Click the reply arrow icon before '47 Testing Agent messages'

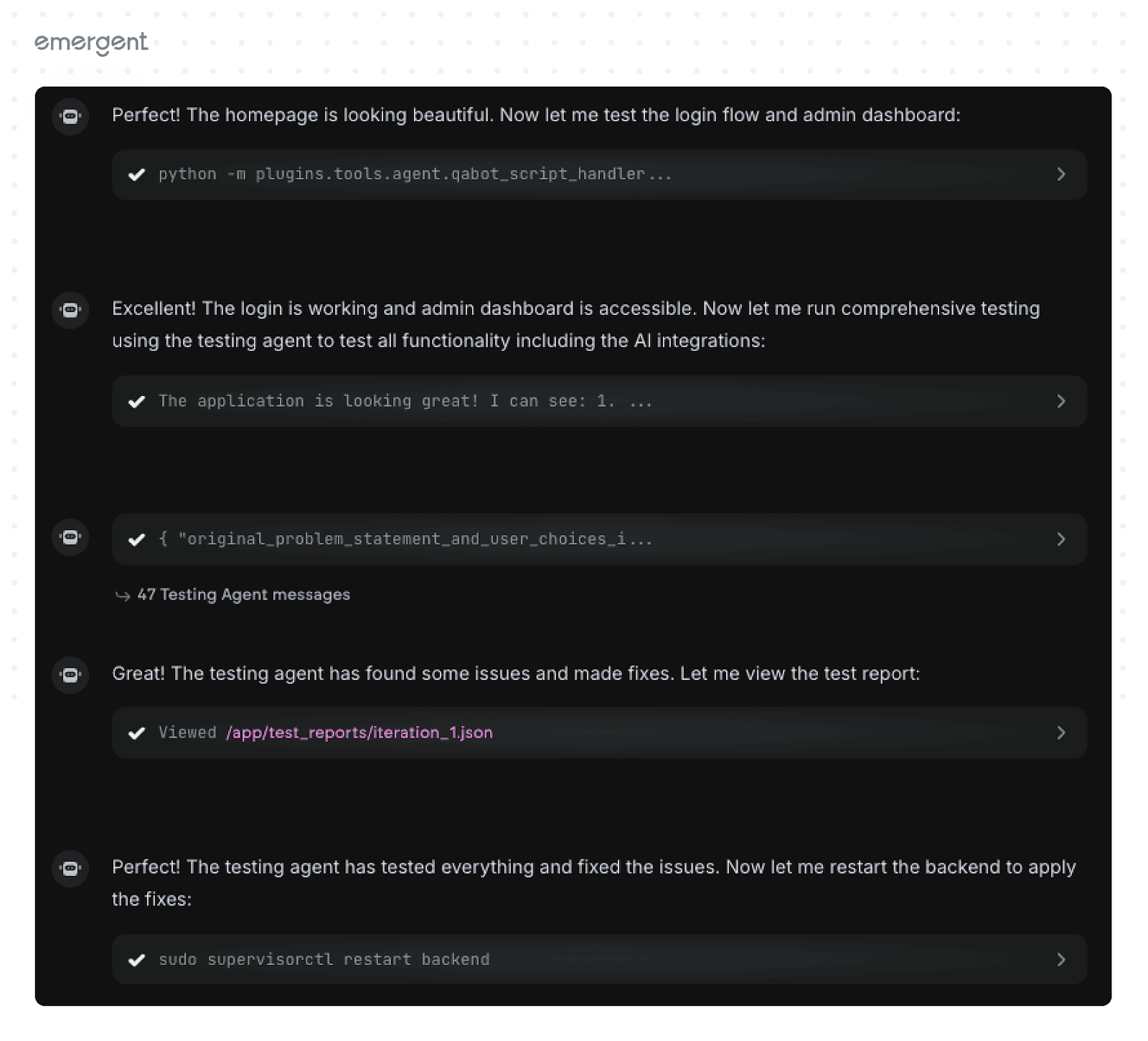(x=123, y=595)
